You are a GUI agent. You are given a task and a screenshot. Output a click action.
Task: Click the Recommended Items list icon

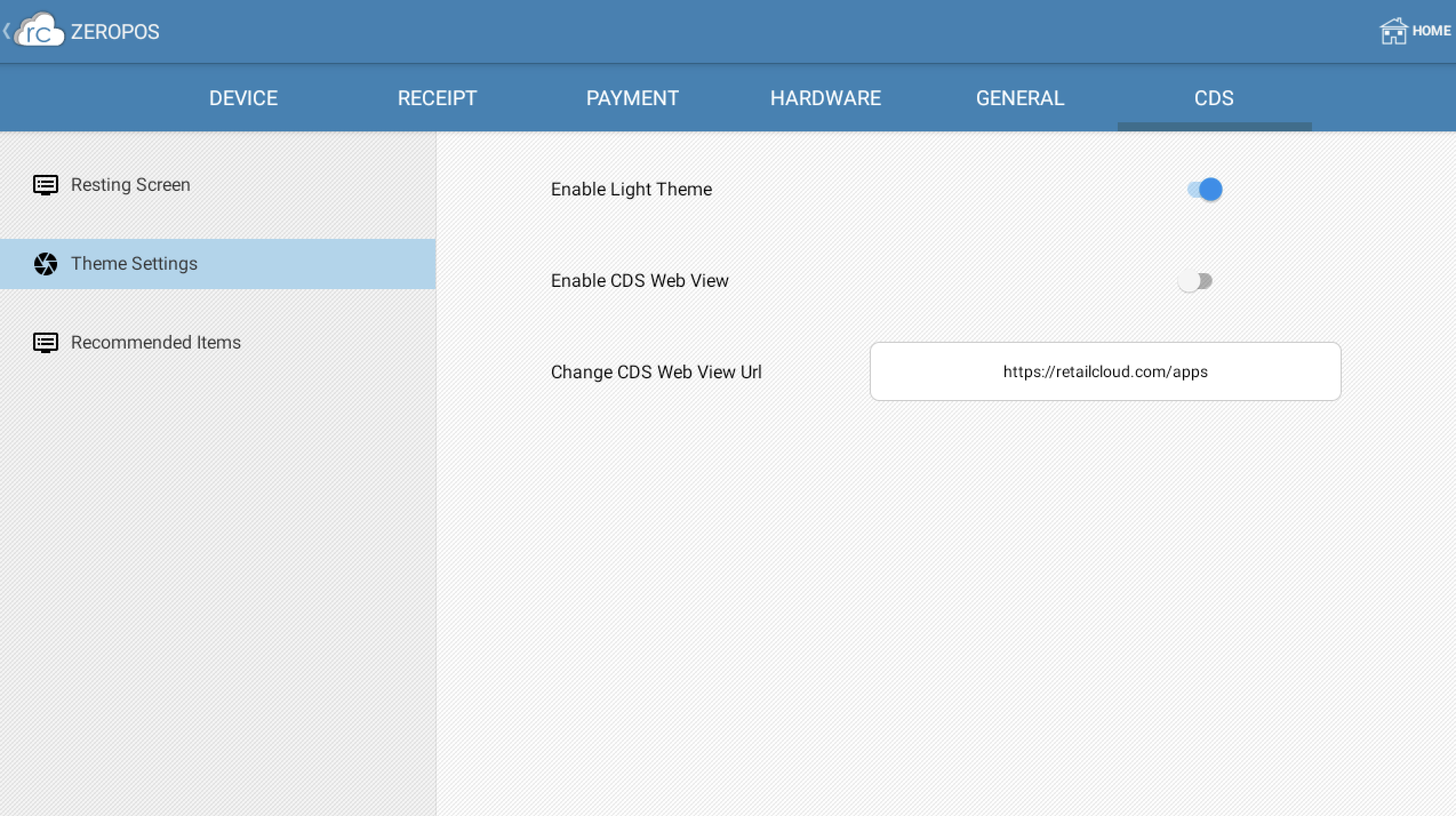click(45, 342)
